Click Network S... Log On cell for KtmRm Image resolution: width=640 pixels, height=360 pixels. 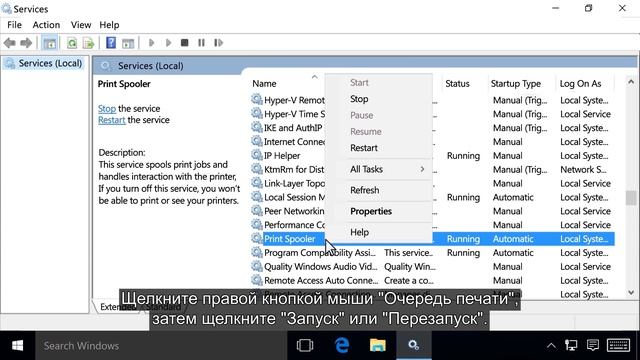pos(583,169)
